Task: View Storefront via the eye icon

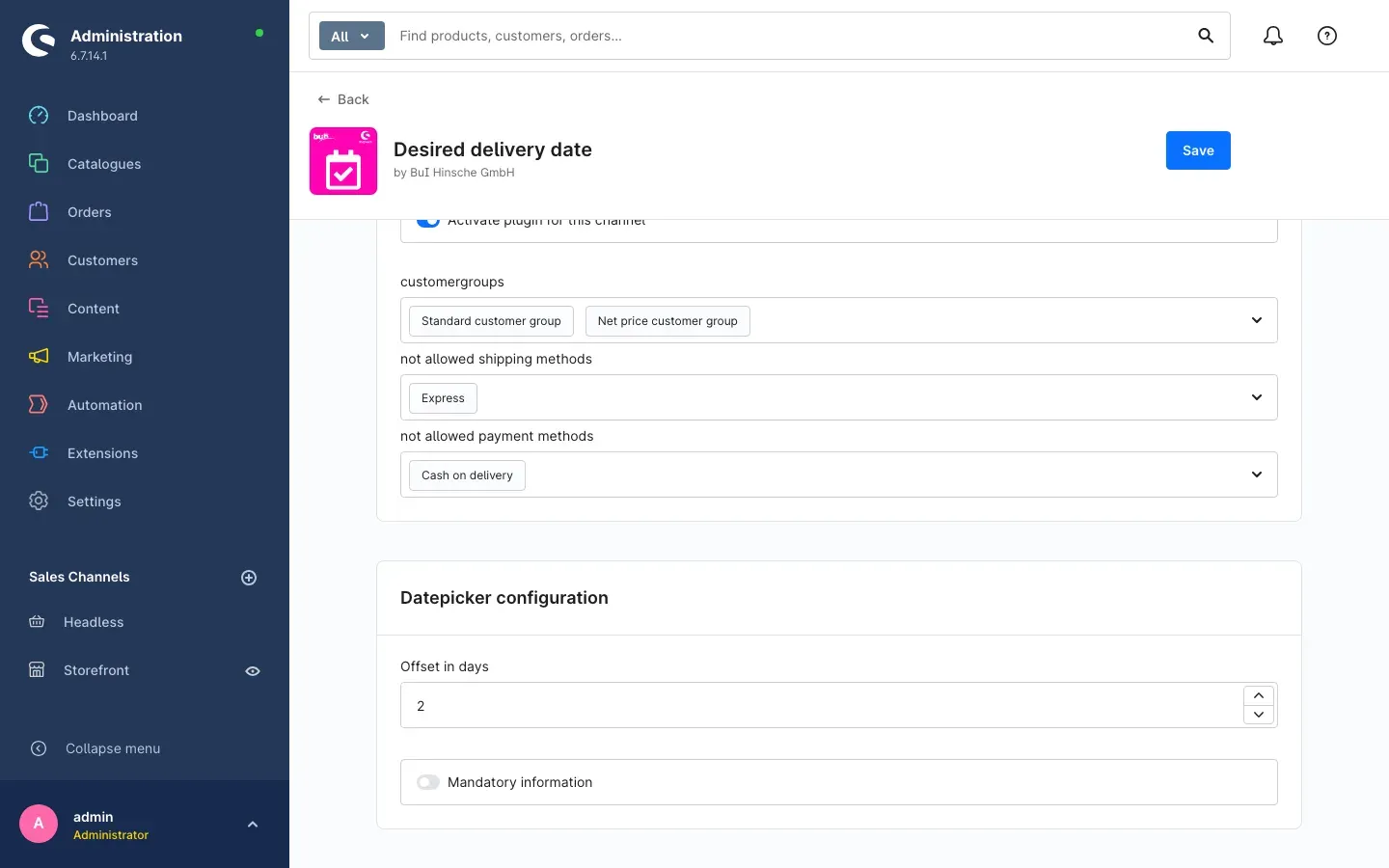Action: [x=253, y=671]
